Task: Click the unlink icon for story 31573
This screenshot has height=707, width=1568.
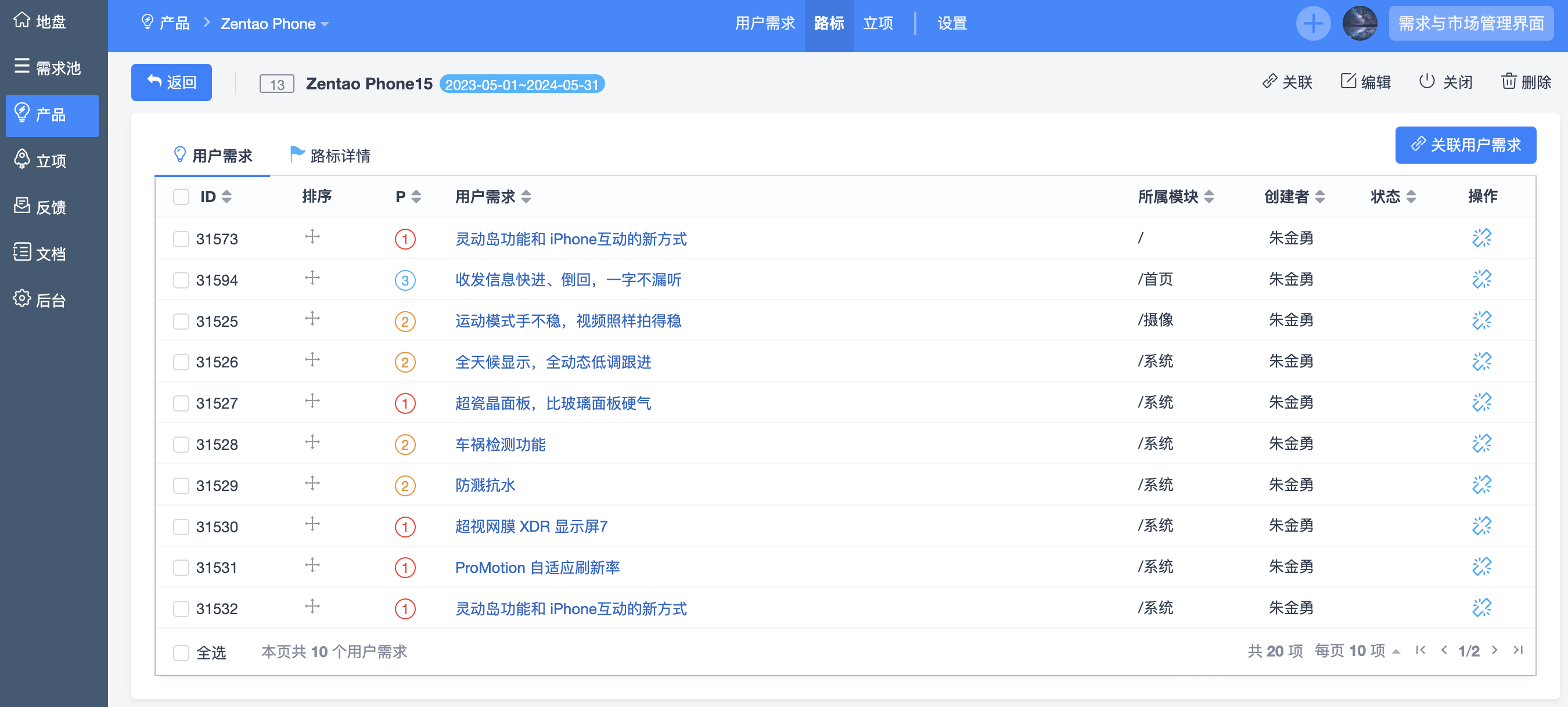Action: 1481,238
